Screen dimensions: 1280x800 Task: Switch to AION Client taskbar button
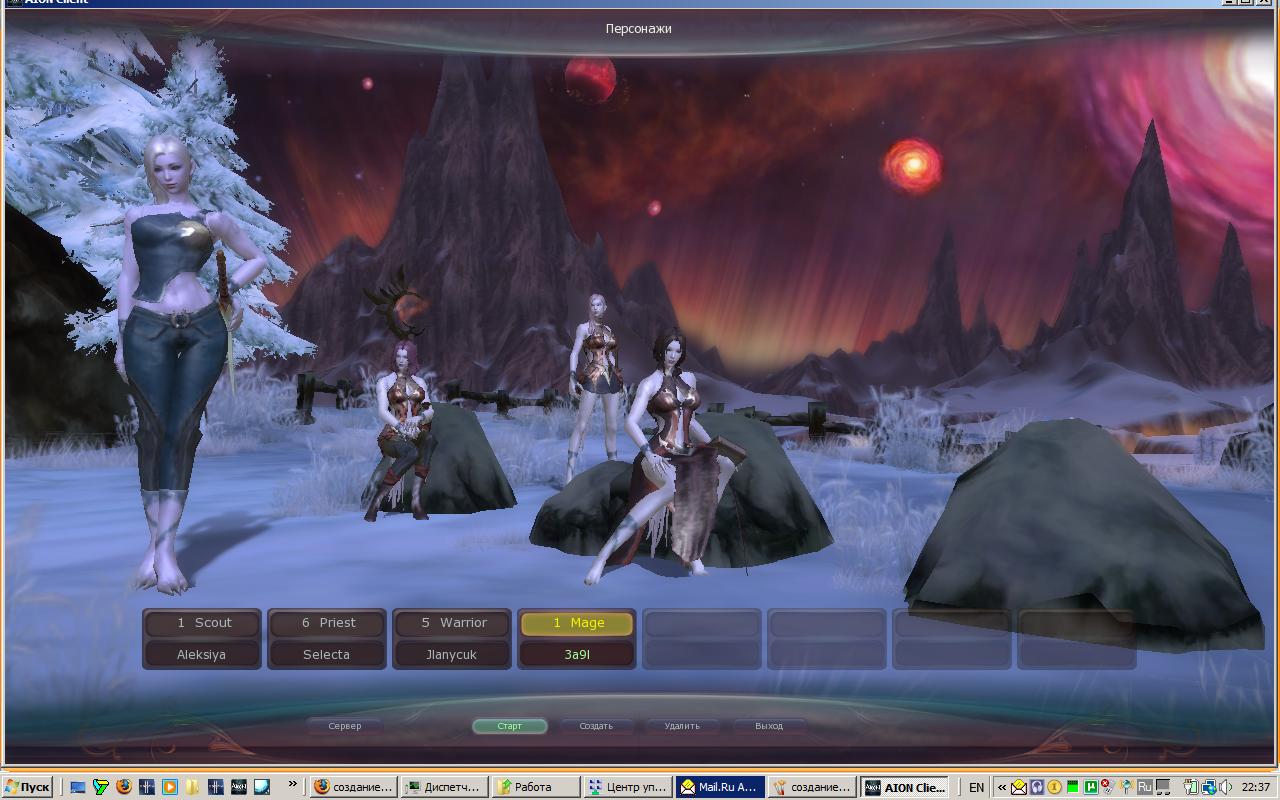coord(904,787)
